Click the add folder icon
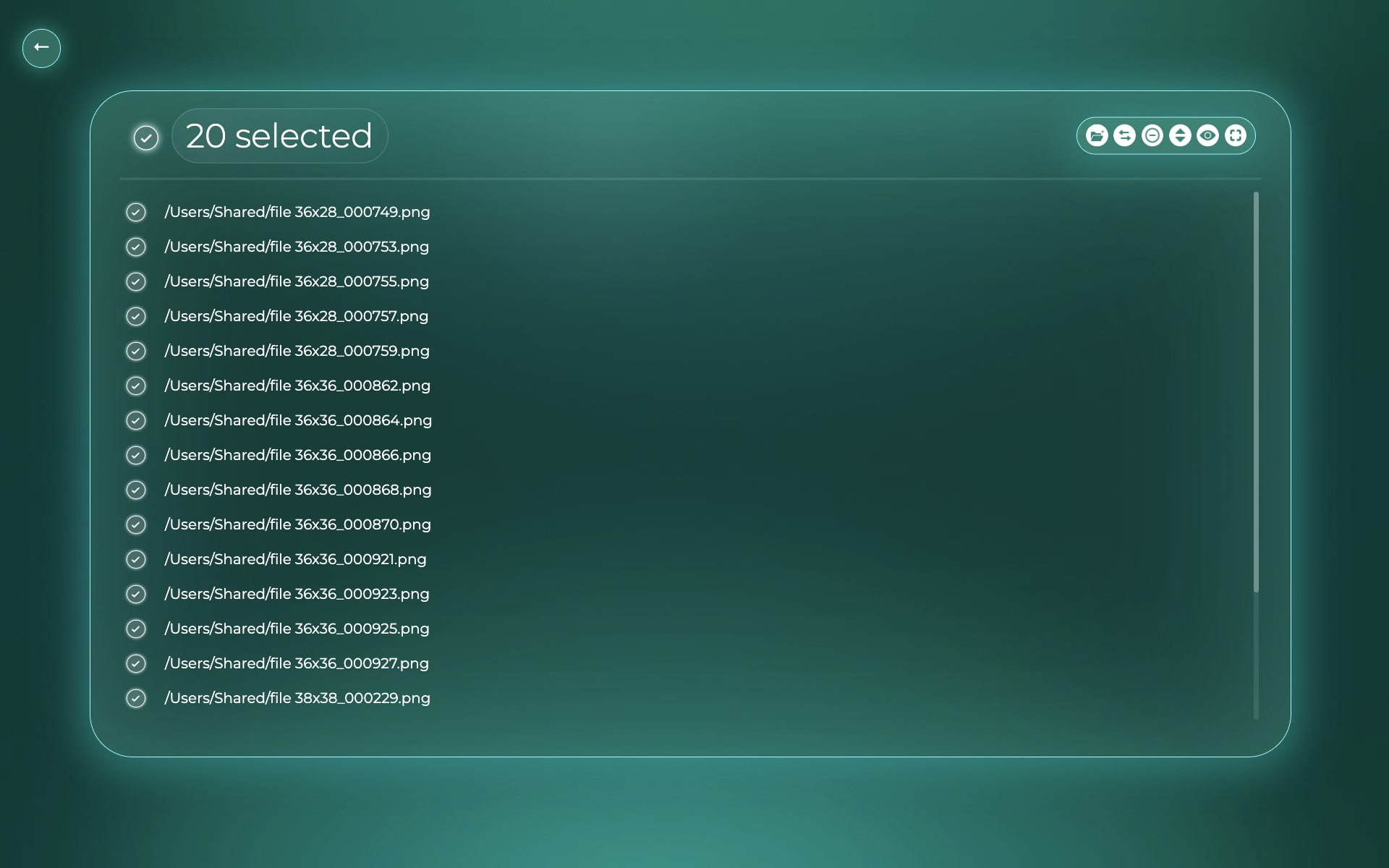 pos(1097,135)
